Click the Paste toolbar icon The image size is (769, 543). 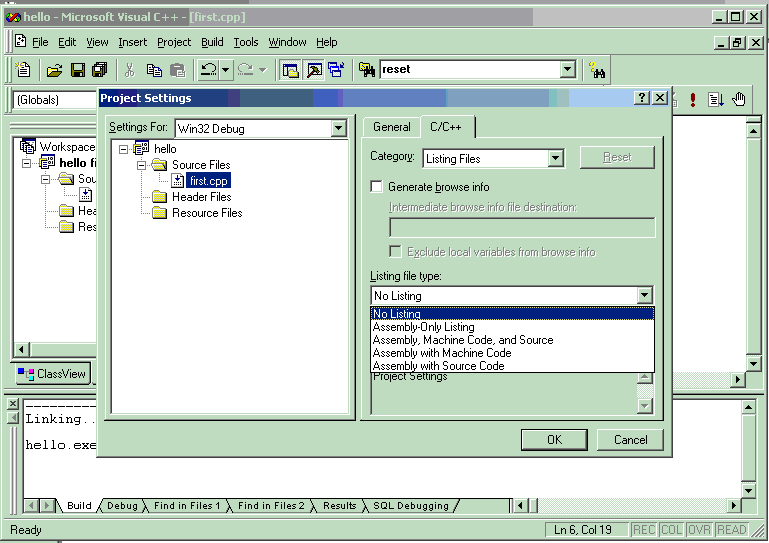pos(177,70)
